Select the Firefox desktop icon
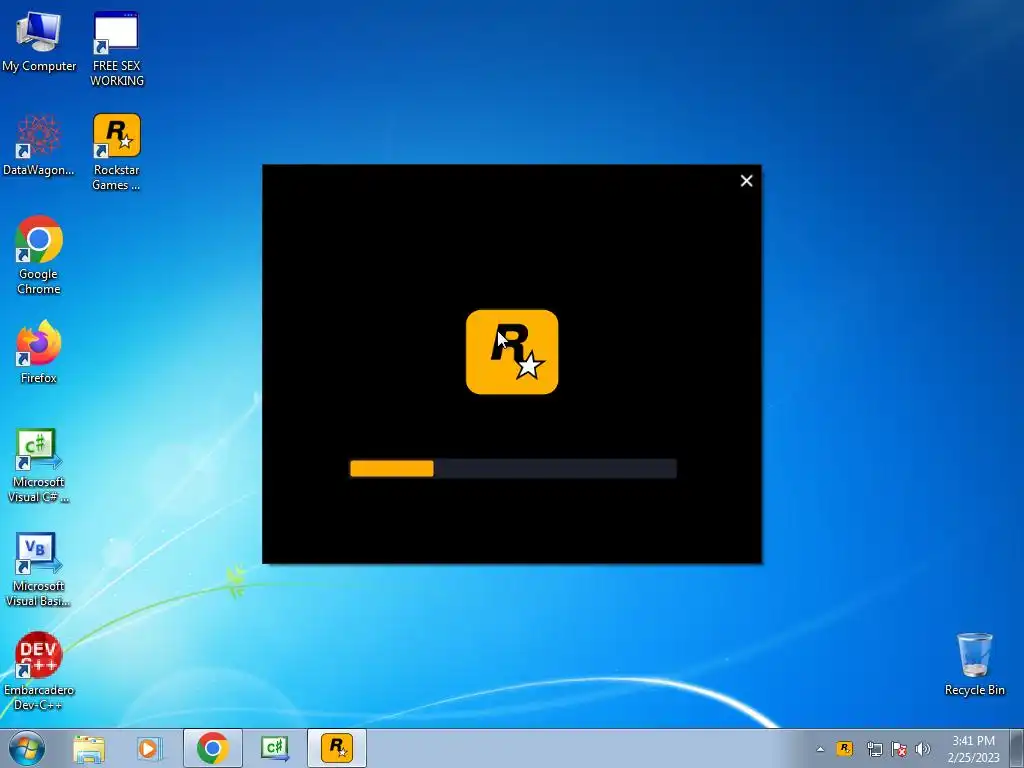Image resolution: width=1024 pixels, height=768 pixels. pos(39,351)
